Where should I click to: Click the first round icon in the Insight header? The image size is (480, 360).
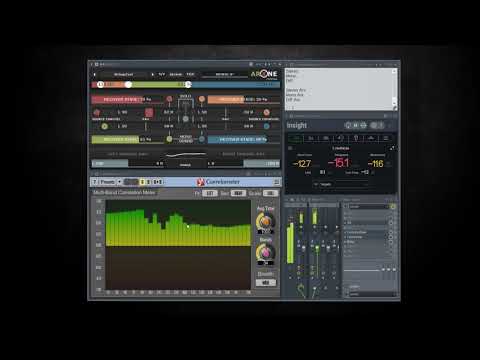(348, 125)
